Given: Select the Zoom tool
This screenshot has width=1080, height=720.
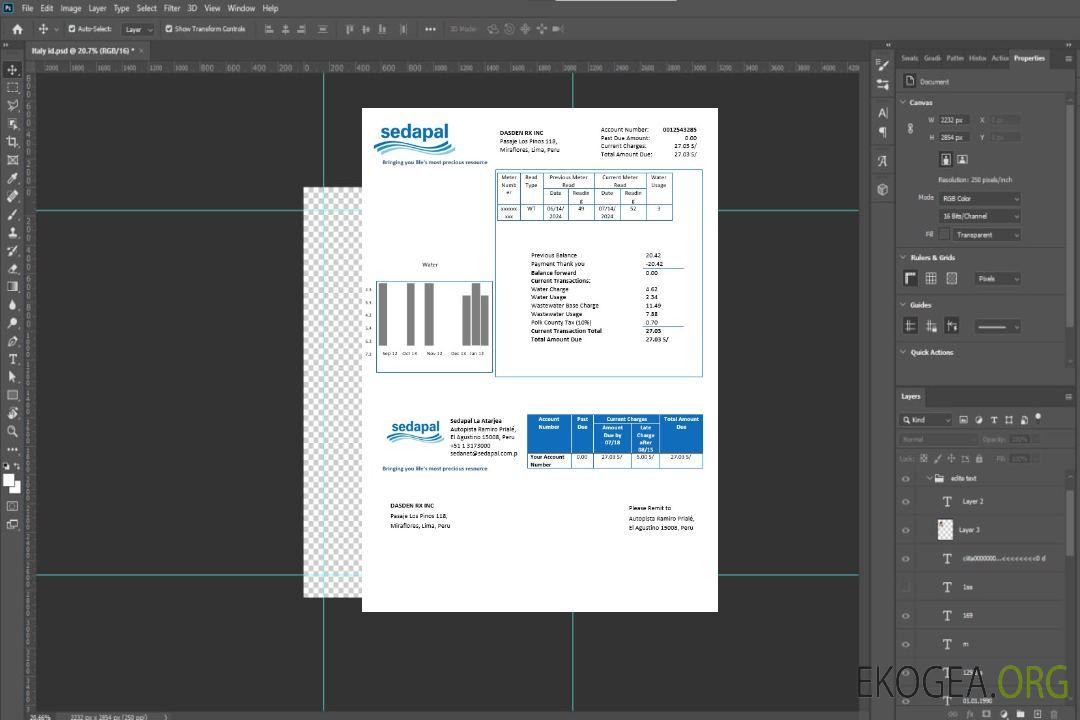Looking at the screenshot, I should pyautogui.click(x=13, y=431).
